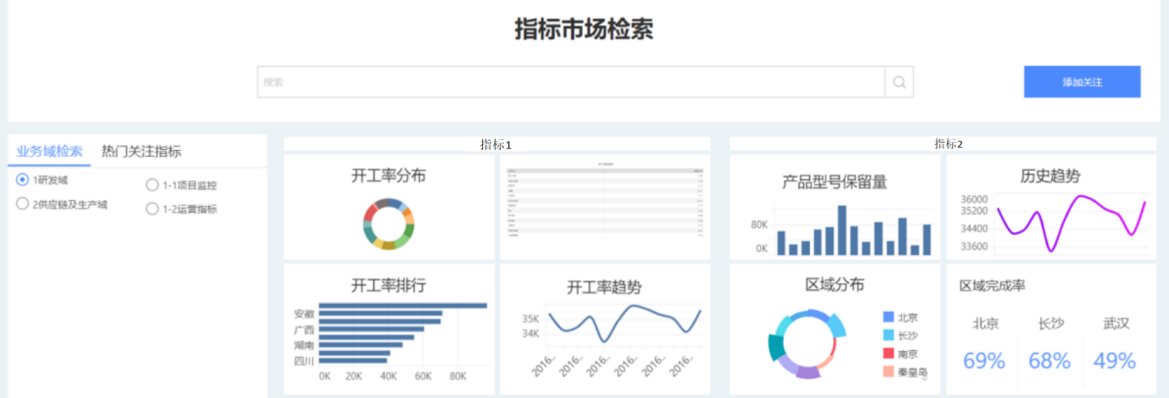
Task: Click the 长沙 cyan legend swatch
Action: [x=888, y=335]
